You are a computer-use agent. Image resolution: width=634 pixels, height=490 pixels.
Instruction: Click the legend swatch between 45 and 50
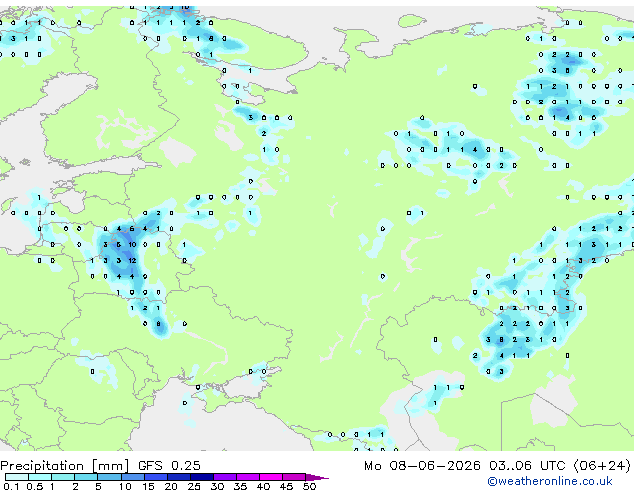294,477
